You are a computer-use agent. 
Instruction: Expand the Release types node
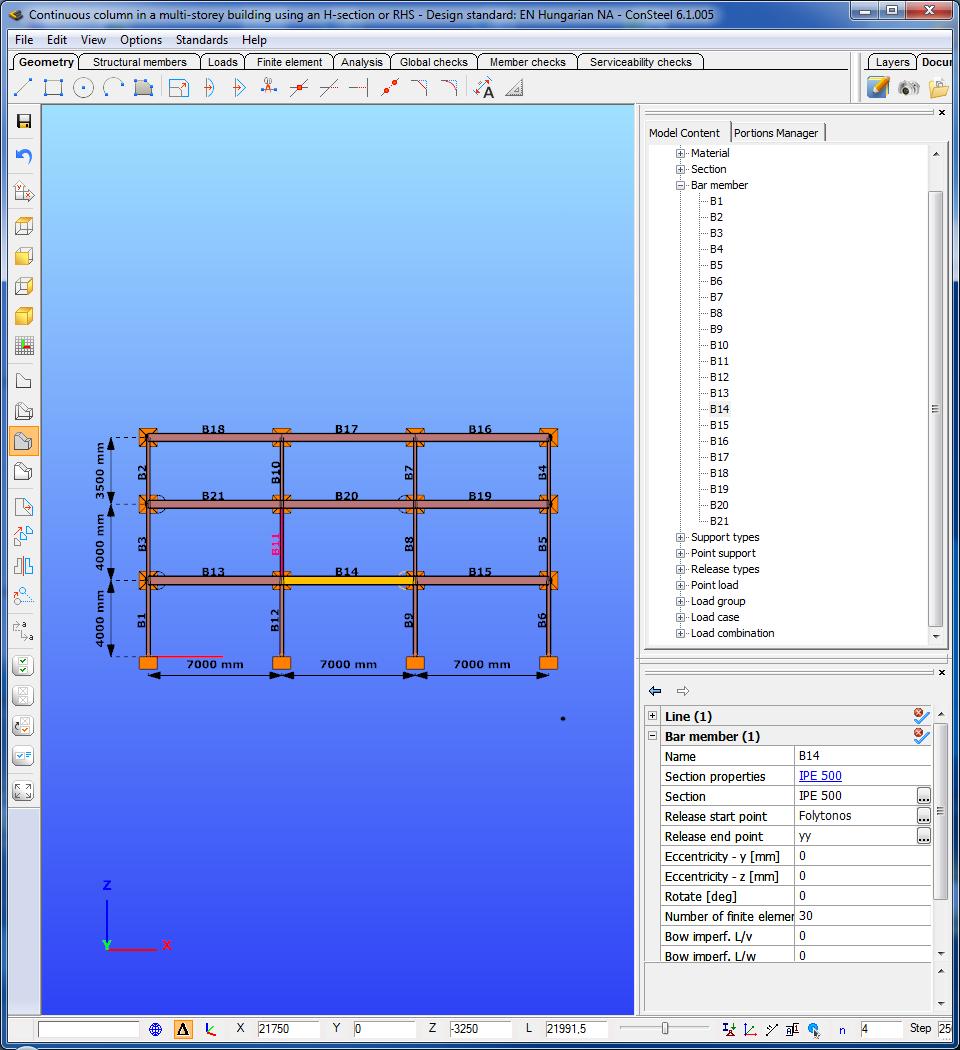(680, 569)
